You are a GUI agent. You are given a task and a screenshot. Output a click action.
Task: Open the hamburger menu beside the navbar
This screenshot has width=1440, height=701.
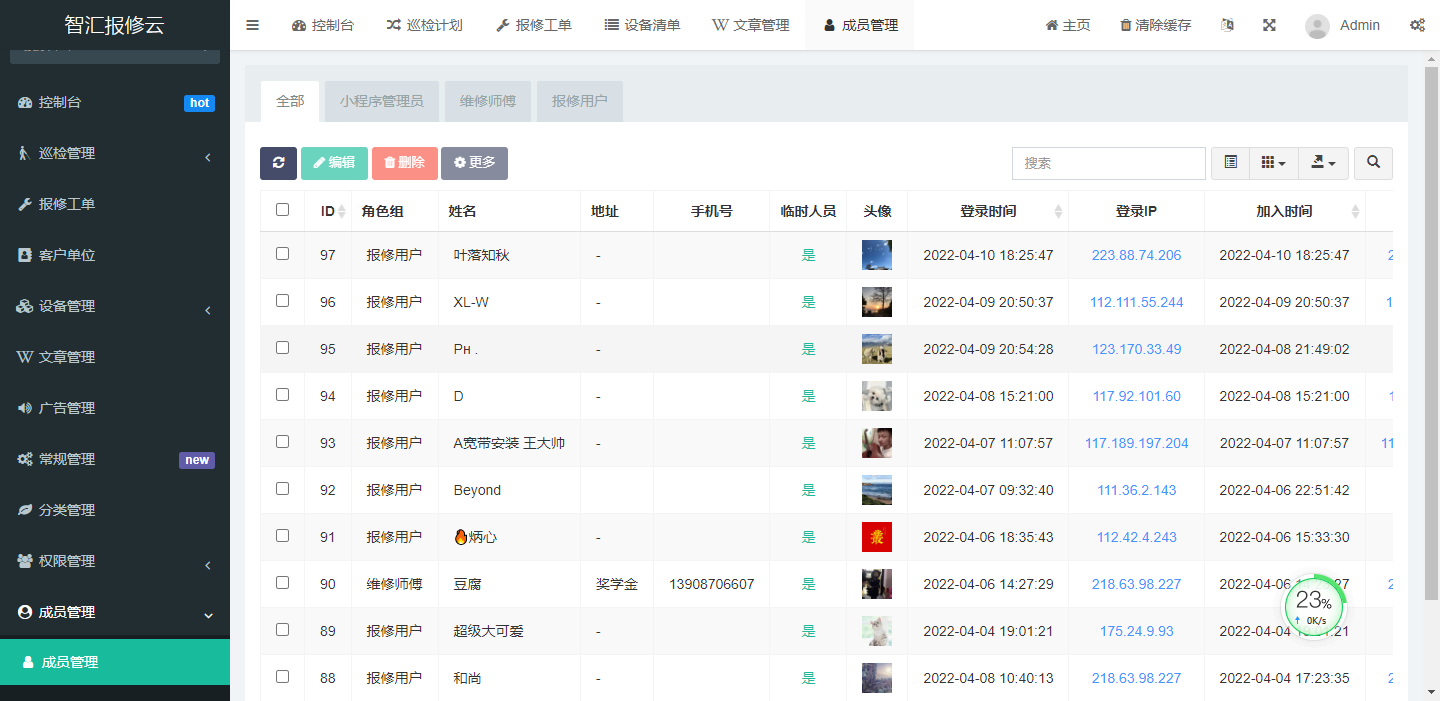(x=252, y=24)
